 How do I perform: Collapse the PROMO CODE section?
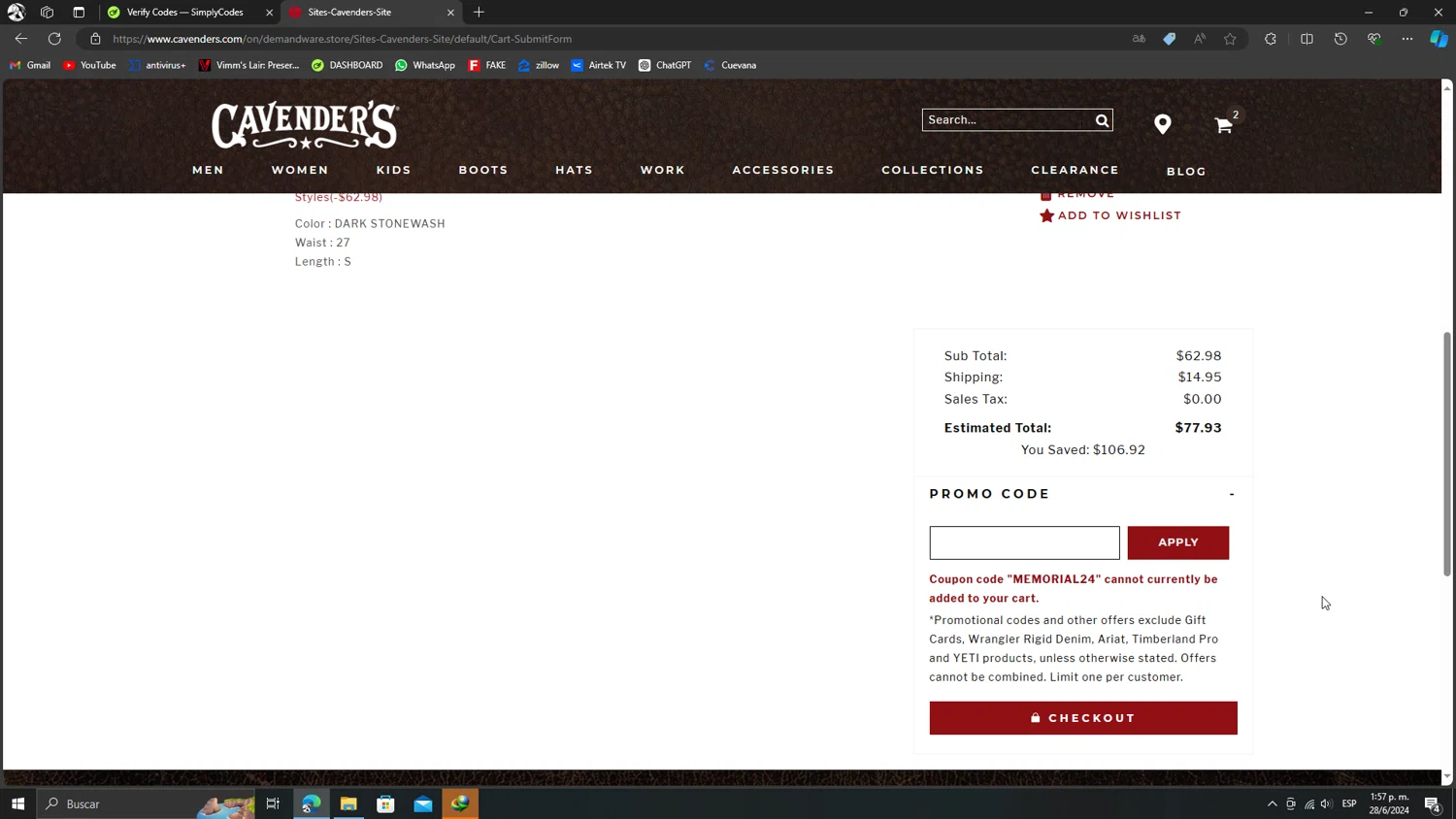pyautogui.click(x=1232, y=494)
